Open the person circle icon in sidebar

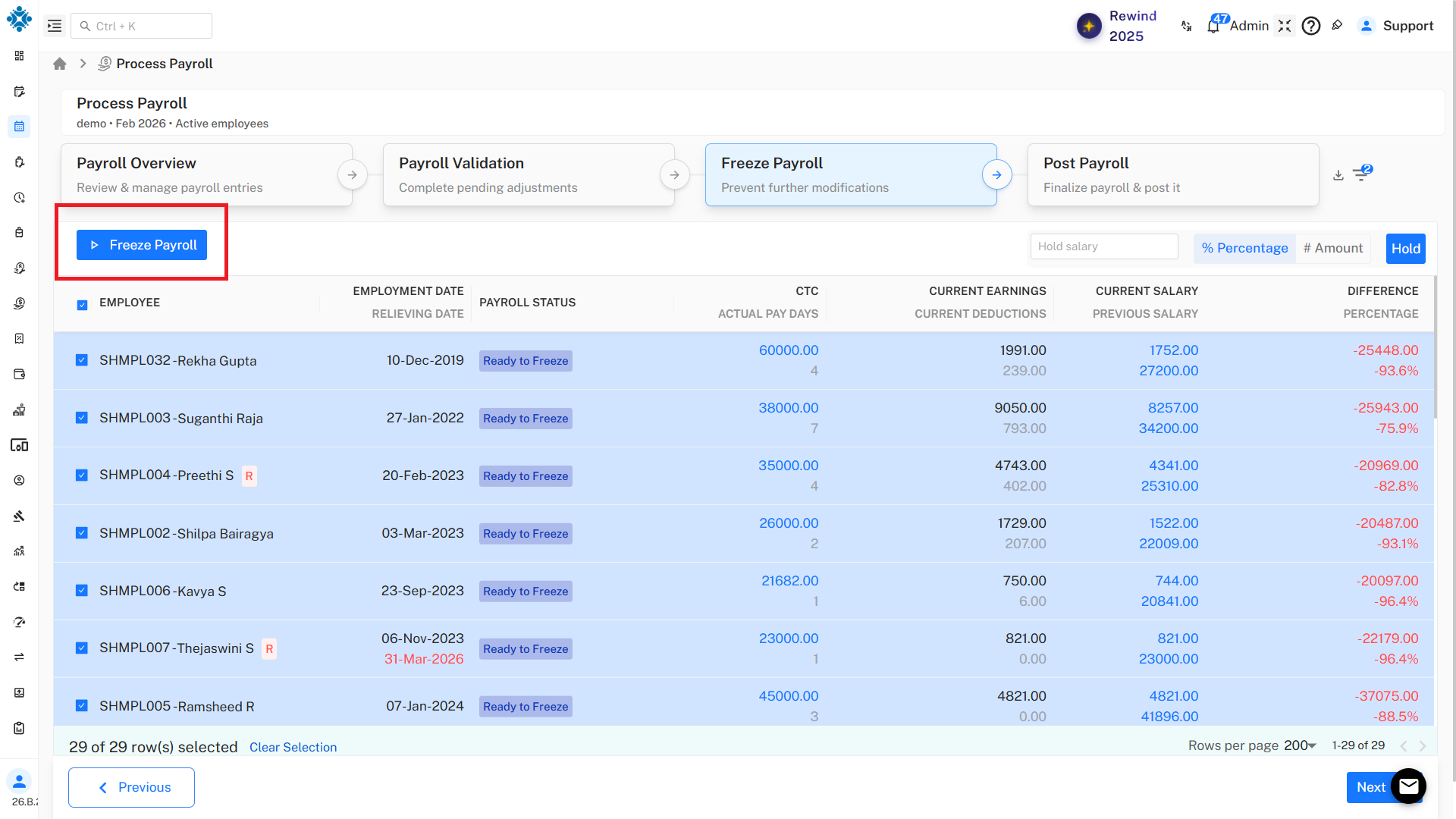19,480
